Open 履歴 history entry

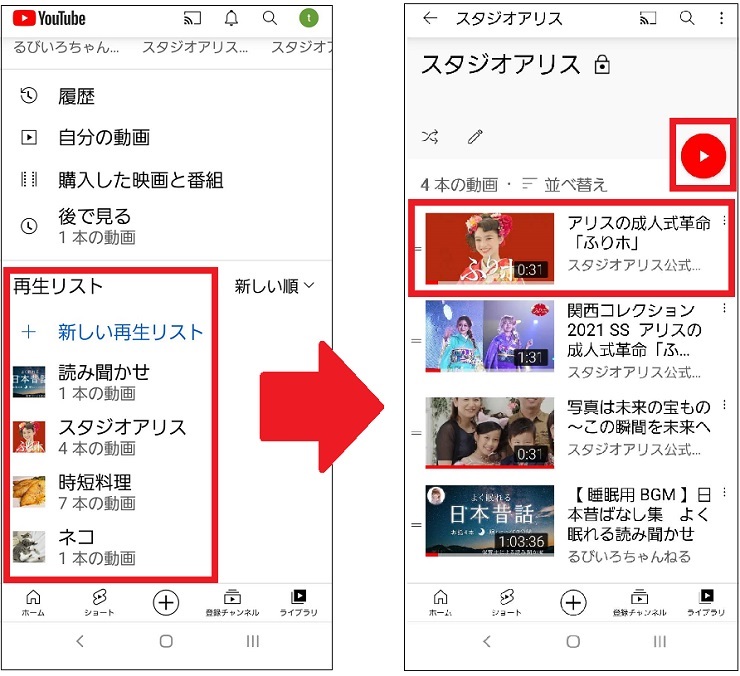pos(168,96)
